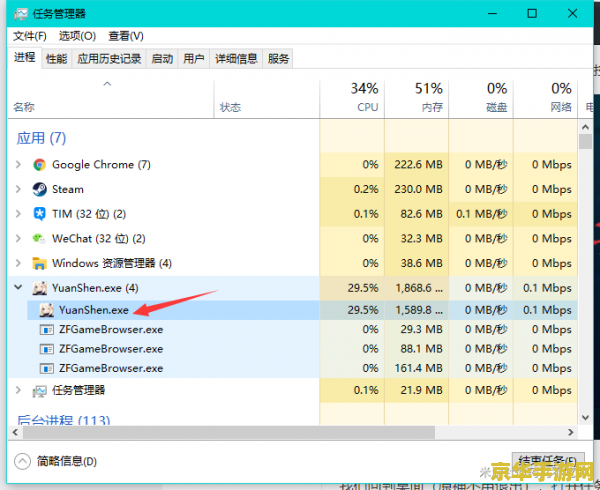Click the WeChat process icon
This screenshot has width=600, height=490.
tap(39, 239)
